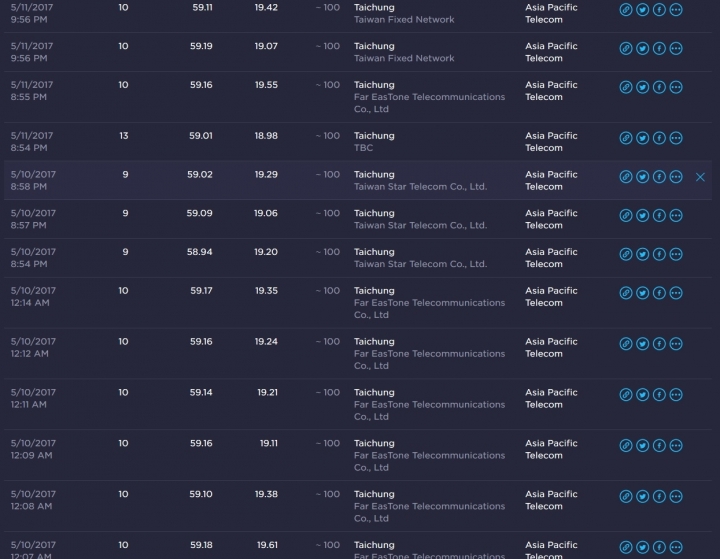Viewport: 720px width, 559px height.
Task: Share 5/11/2017 8:54 PM TBC result on Twitter
Action: tap(642, 138)
